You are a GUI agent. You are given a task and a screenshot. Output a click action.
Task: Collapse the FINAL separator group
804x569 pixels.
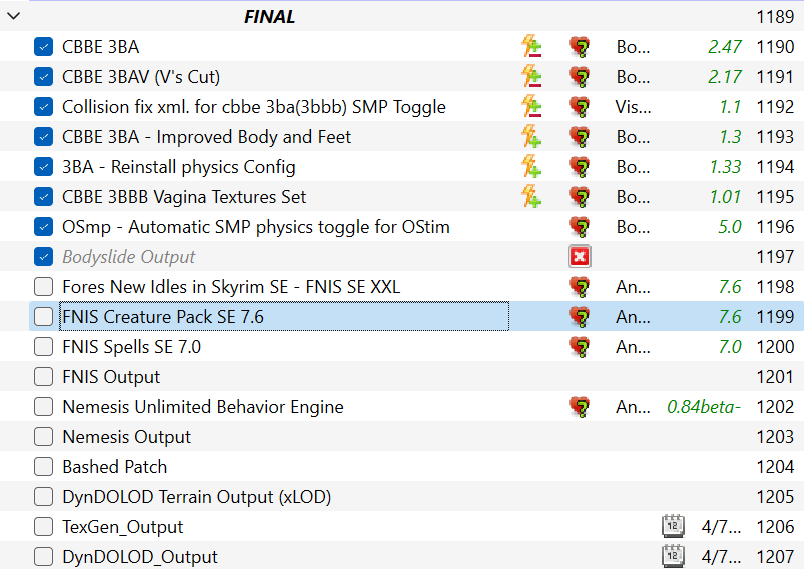pos(14,16)
